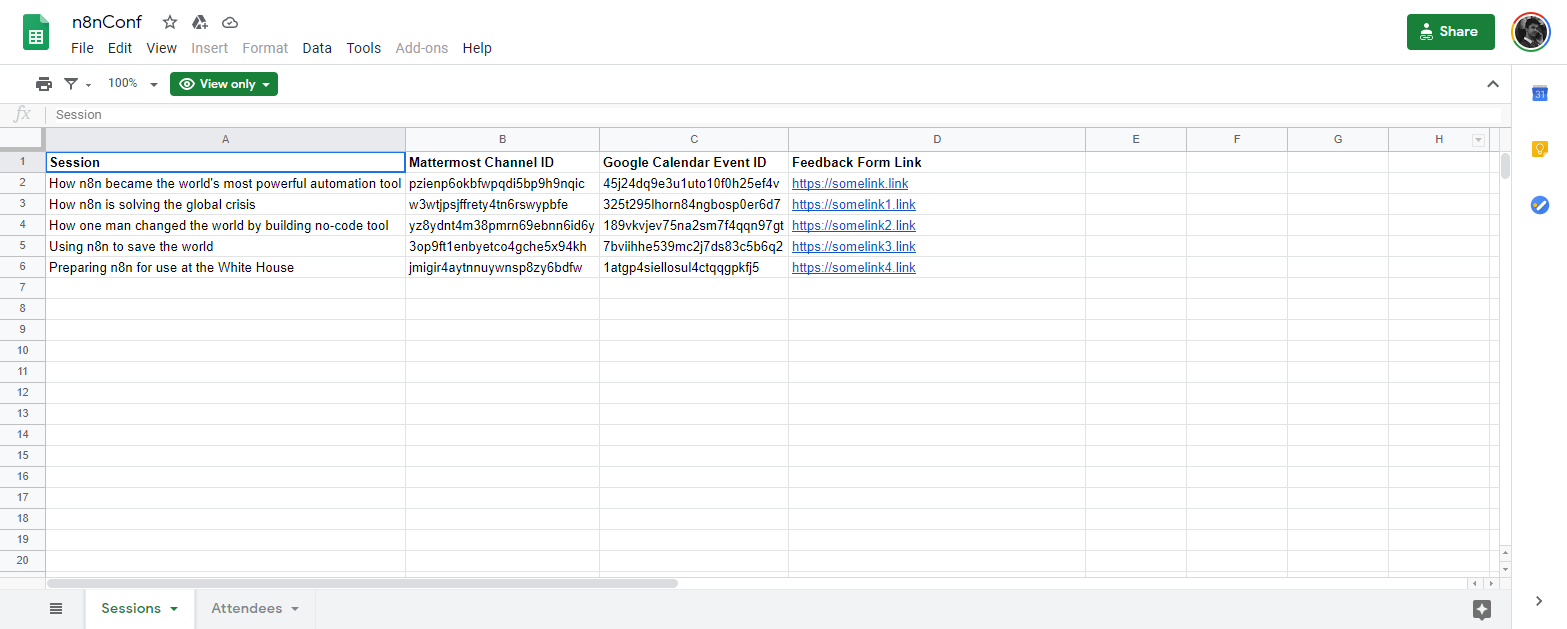The image size is (1567, 629).
Task: Click the column H dropdown arrow
Action: click(1478, 140)
